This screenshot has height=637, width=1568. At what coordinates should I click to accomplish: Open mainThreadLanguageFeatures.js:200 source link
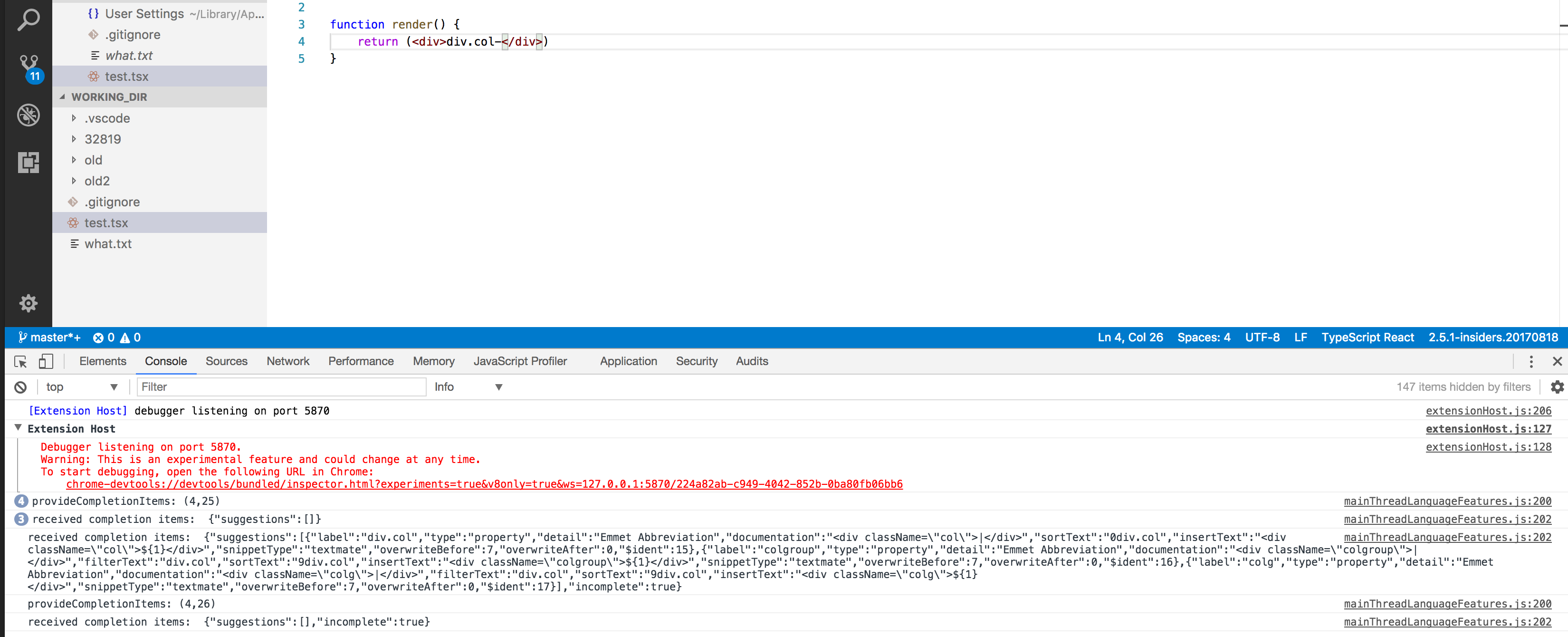coord(1449,501)
